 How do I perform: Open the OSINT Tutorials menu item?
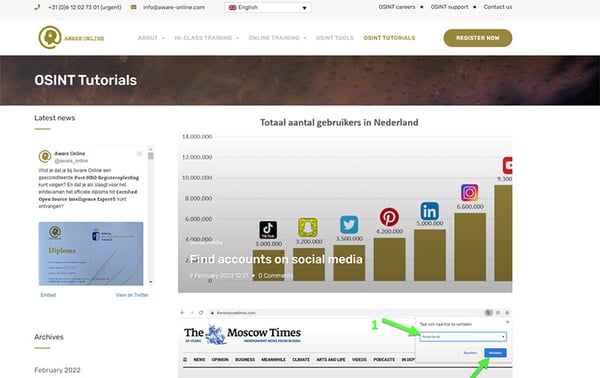tap(389, 38)
